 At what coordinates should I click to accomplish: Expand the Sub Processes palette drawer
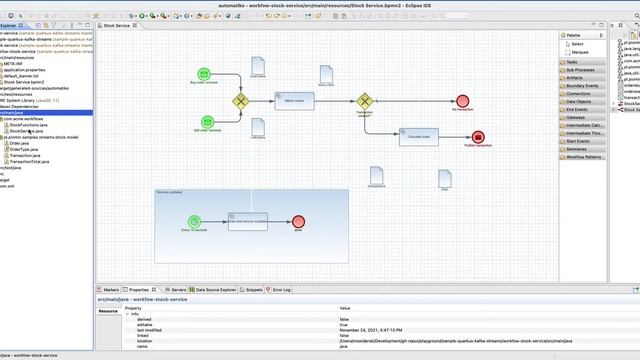coord(582,70)
